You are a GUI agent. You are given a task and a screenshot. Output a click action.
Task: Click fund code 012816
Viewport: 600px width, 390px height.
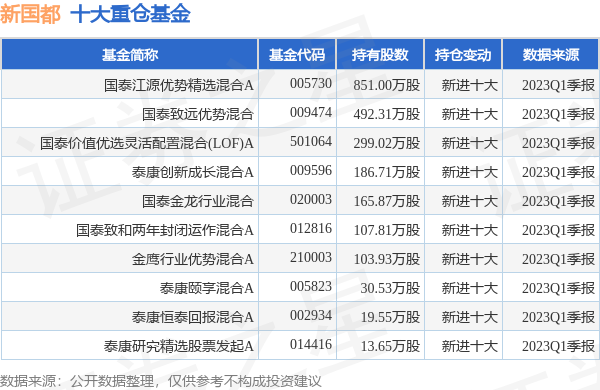point(311,228)
